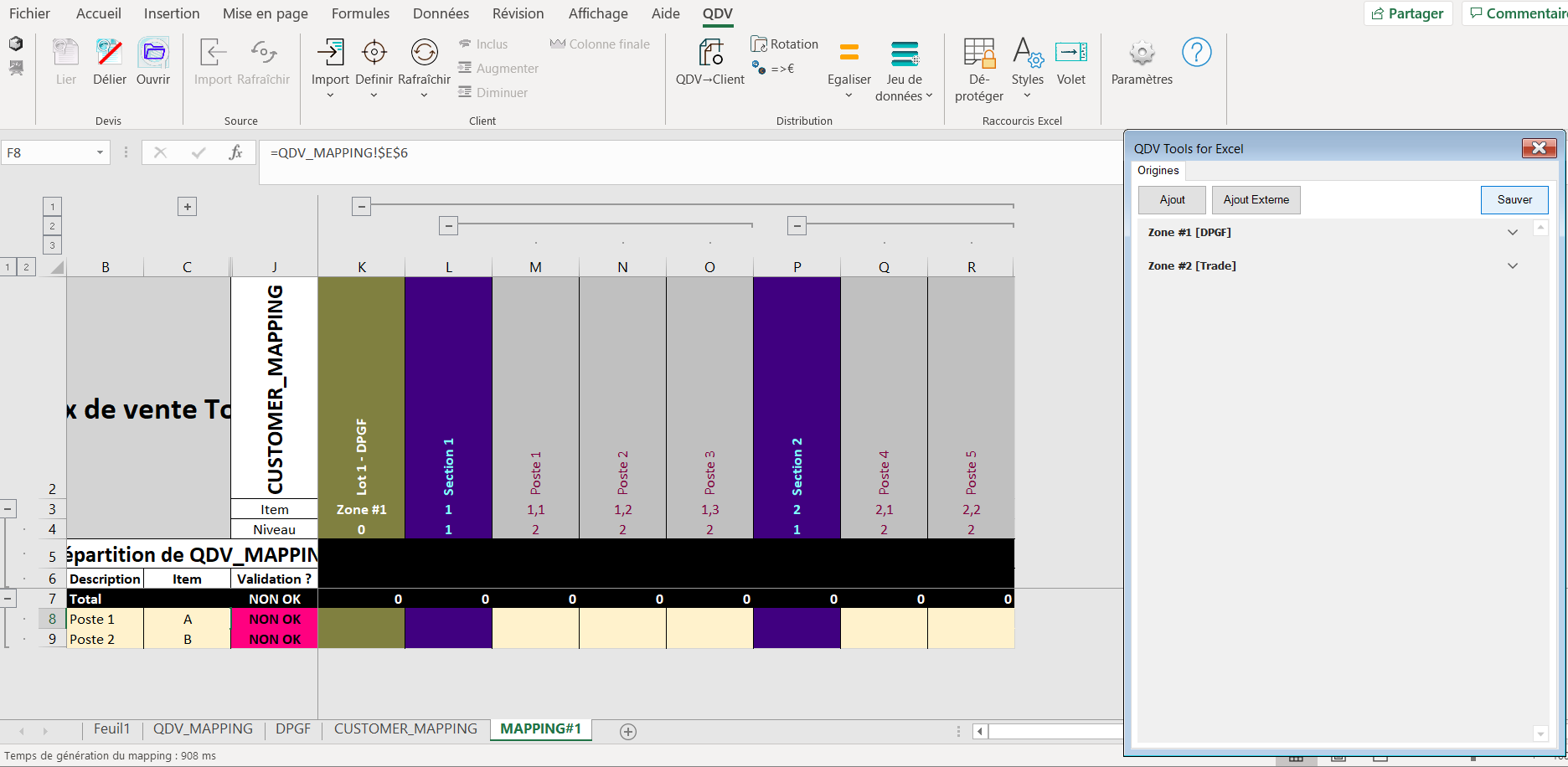
Task: Click the =>€ conversion command
Action: (x=773, y=69)
